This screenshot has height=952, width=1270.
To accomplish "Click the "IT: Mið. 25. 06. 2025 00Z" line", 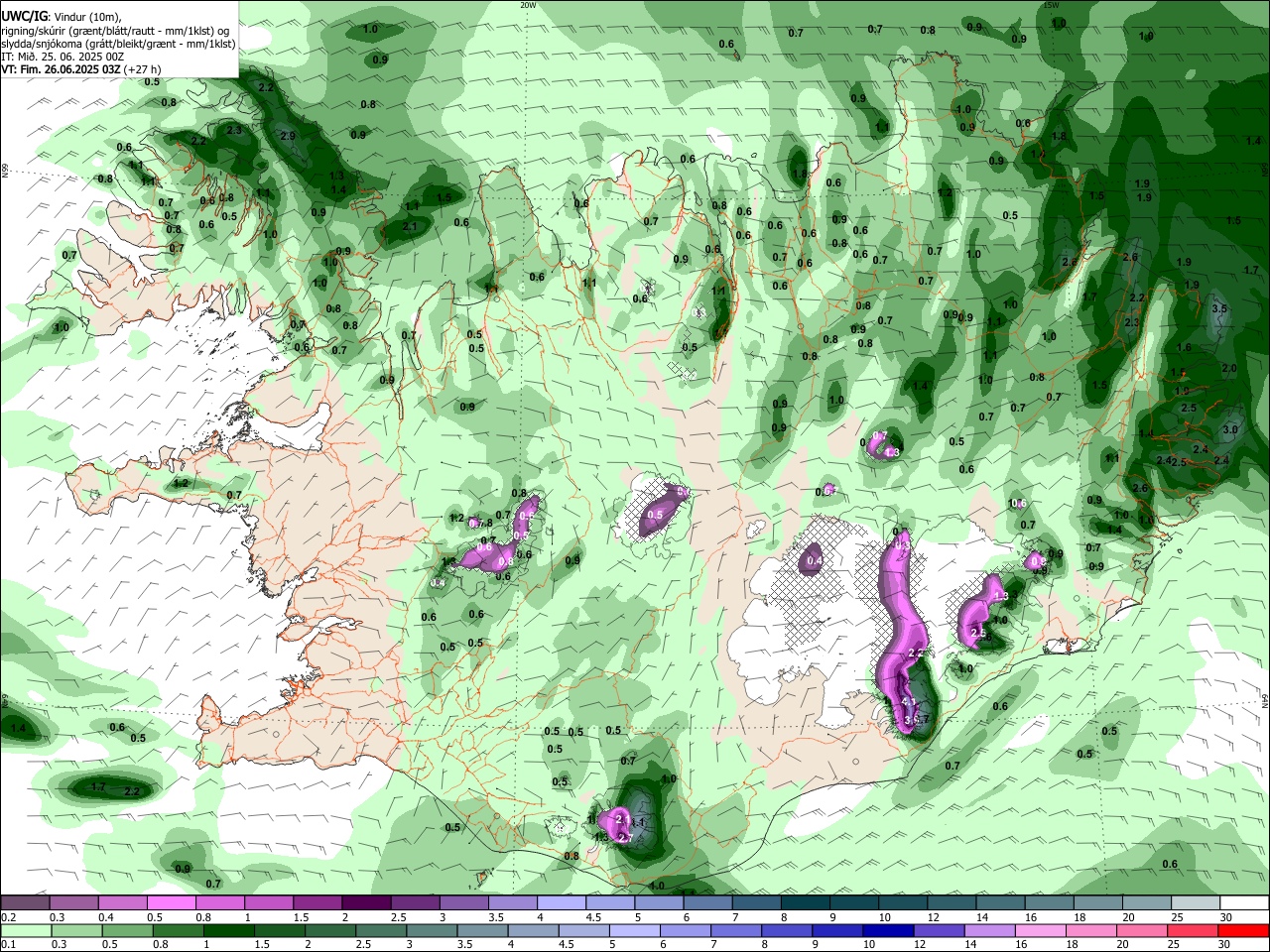I will coord(63,57).
